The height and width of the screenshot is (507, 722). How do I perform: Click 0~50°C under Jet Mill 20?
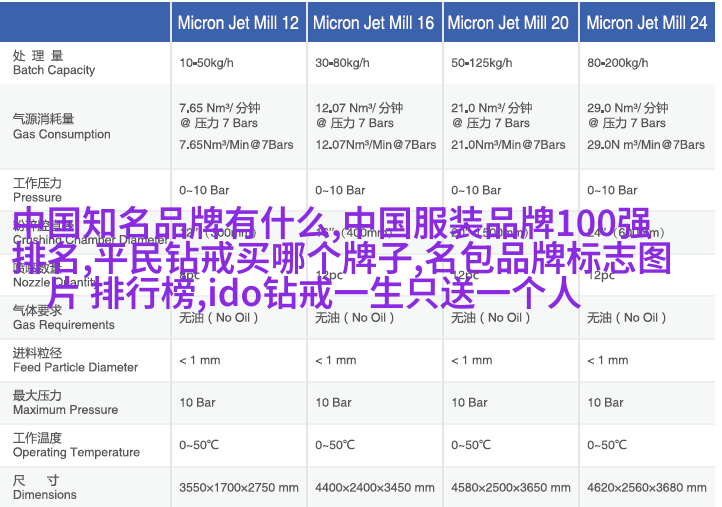click(x=471, y=445)
